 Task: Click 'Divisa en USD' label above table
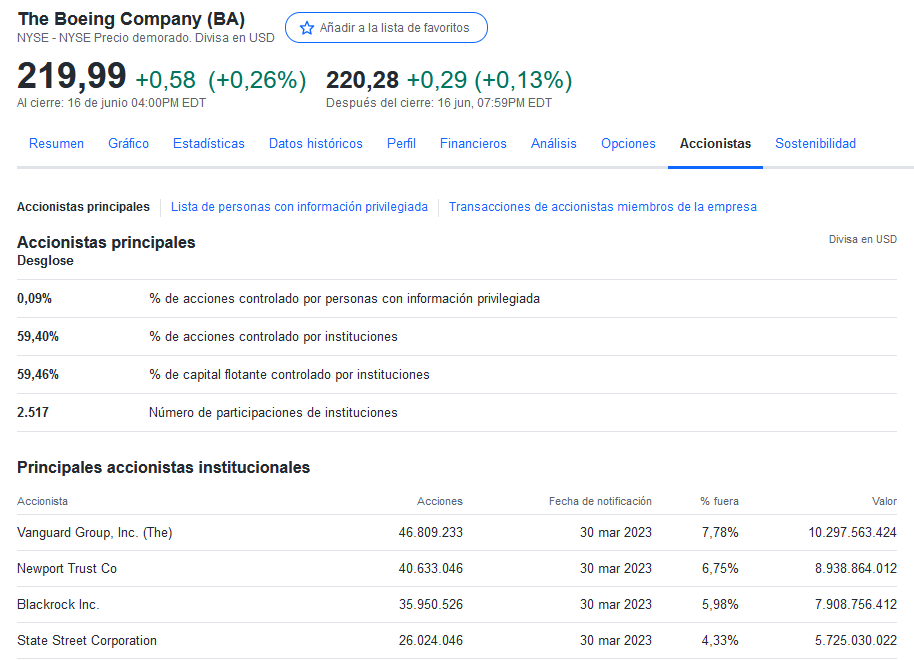(x=863, y=239)
